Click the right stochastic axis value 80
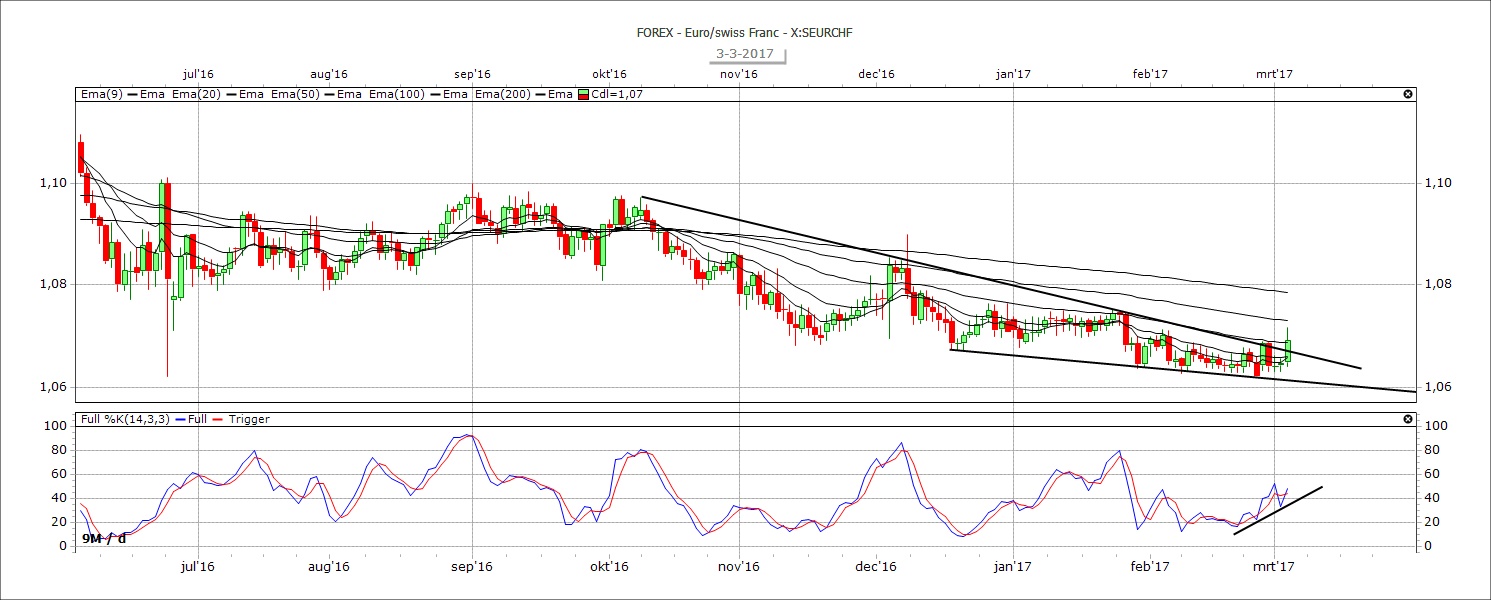Viewport: 1491px width, 600px height. [x=1432, y=449]
